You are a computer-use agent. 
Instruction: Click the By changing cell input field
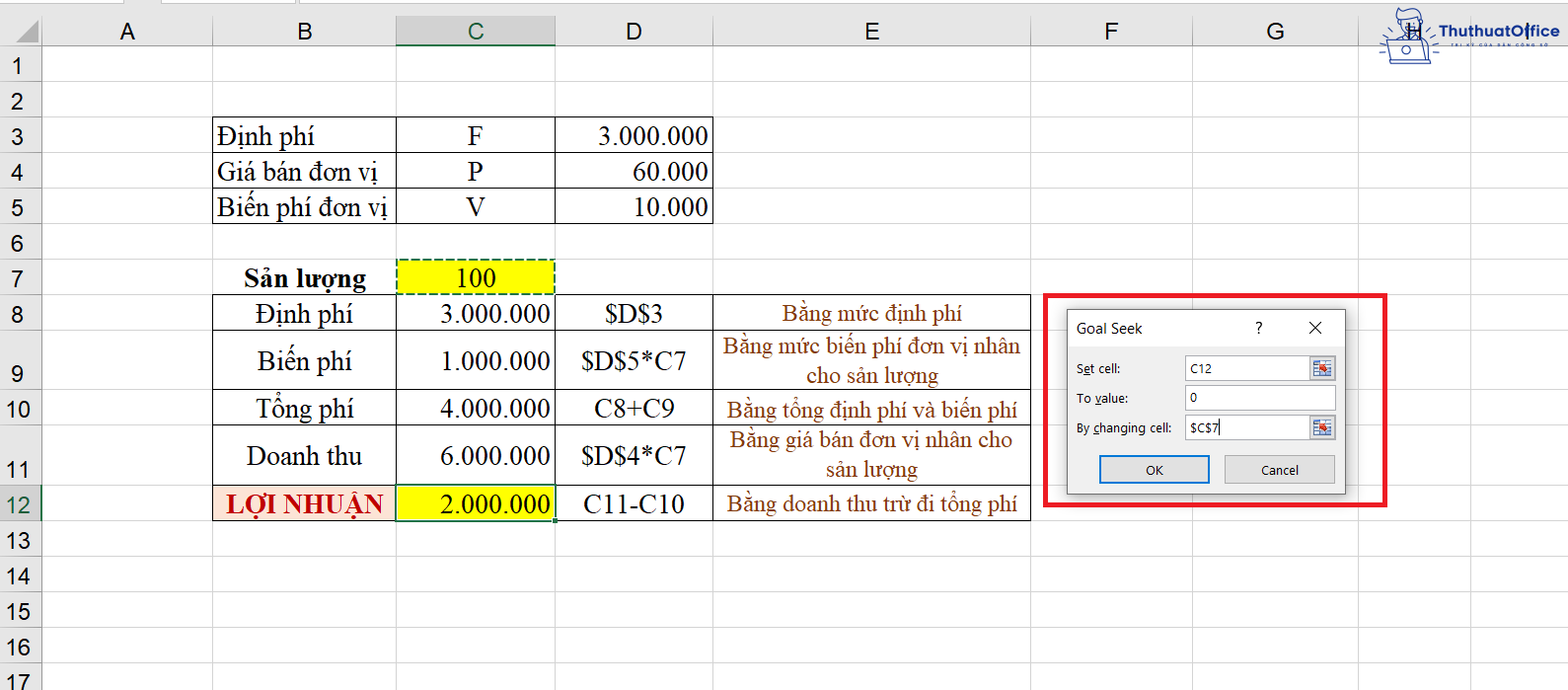1247,427
